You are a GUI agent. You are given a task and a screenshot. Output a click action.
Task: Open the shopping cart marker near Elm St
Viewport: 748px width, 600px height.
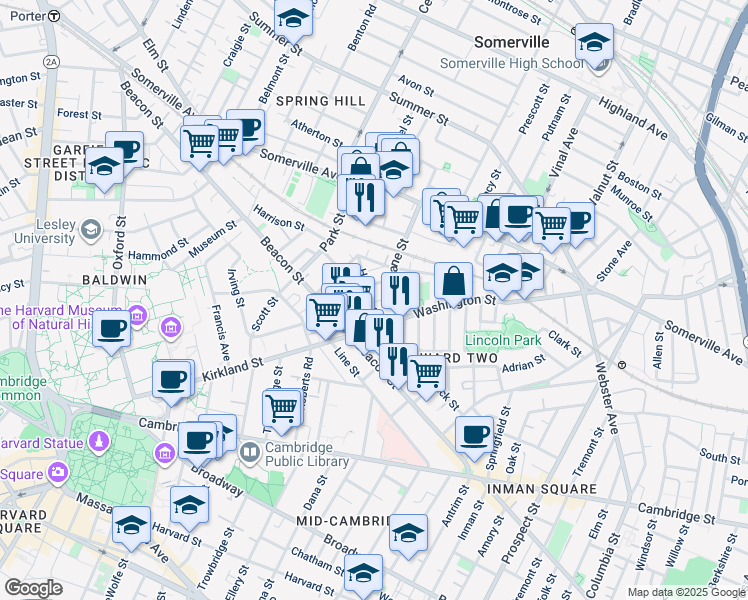coord(200,142)
